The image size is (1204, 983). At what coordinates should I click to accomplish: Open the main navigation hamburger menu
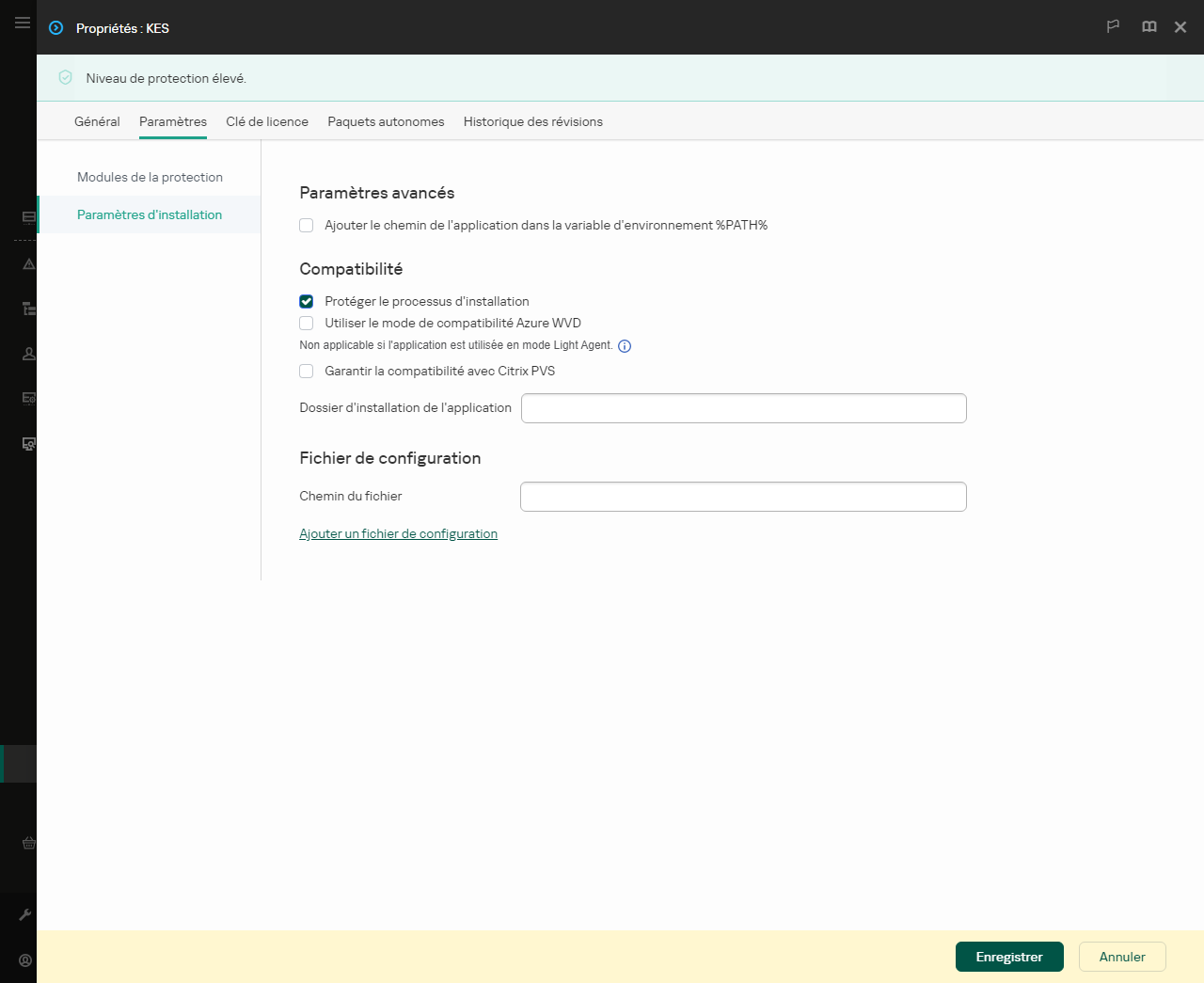22,23
